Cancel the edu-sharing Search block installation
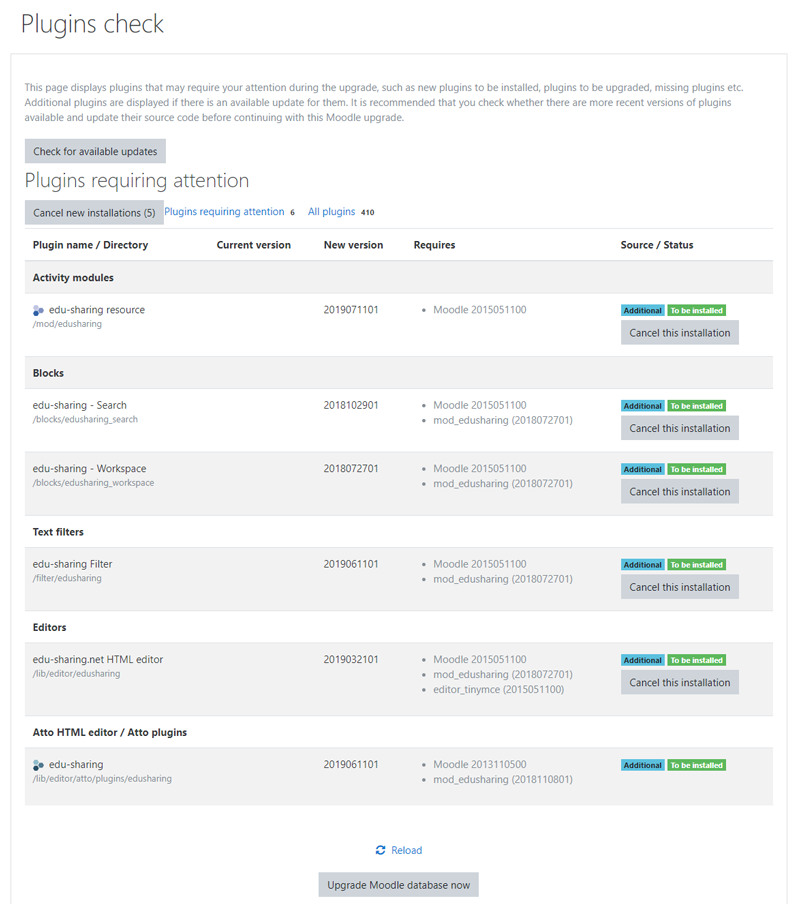Screen dimensions: 800x904 (x=679, y=429)
